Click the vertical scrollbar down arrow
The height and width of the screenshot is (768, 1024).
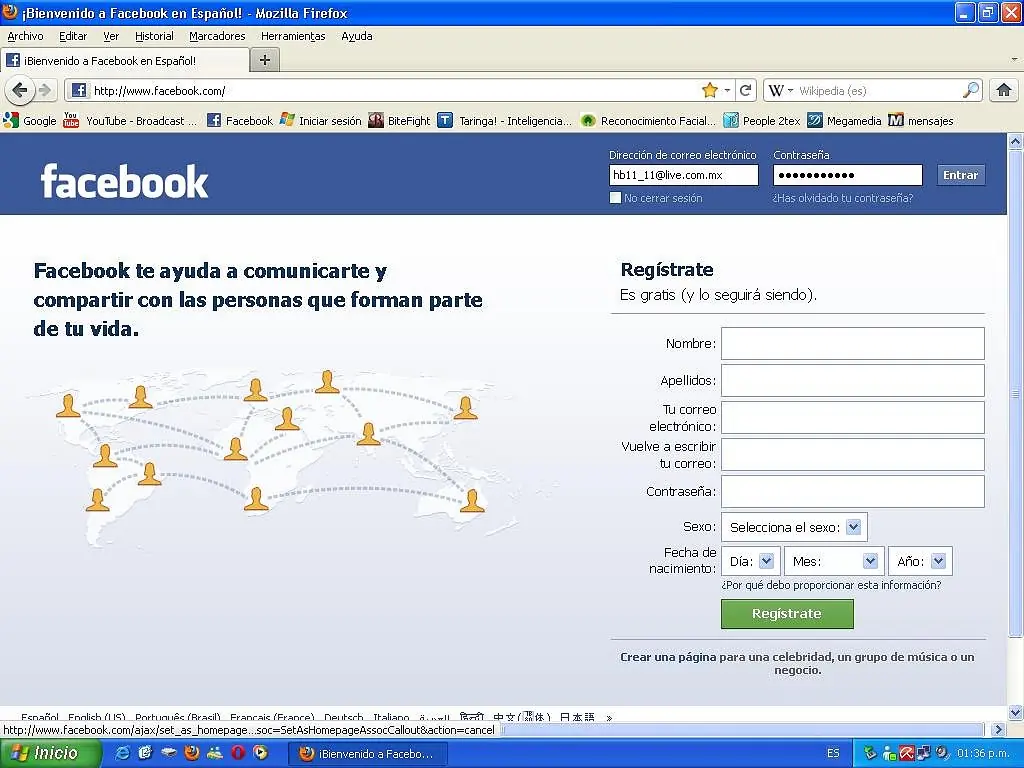(1015, 712)
